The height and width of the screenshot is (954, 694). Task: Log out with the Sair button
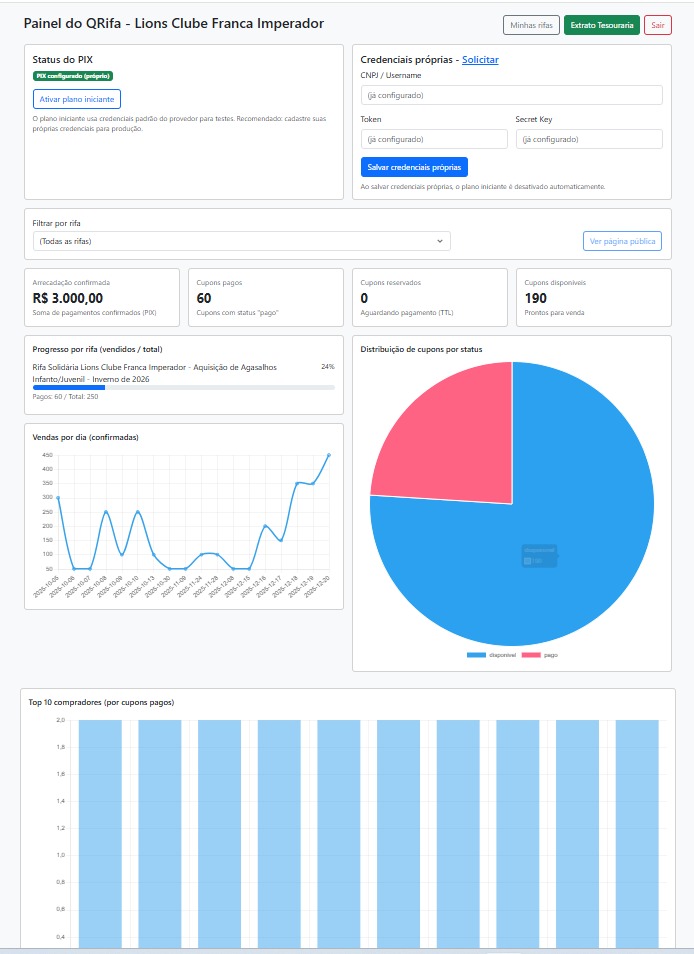pyautogui.click(x=657, y=25)
